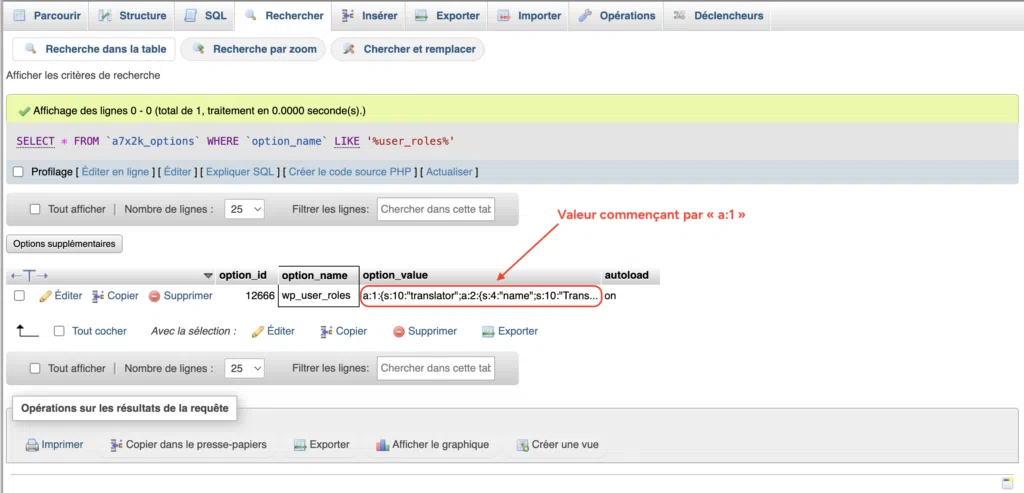Image resolution: width=1024 pixels, height=493 pixels.
Task: Click the Exporter icon in query results operations
Action: [300, 445]
